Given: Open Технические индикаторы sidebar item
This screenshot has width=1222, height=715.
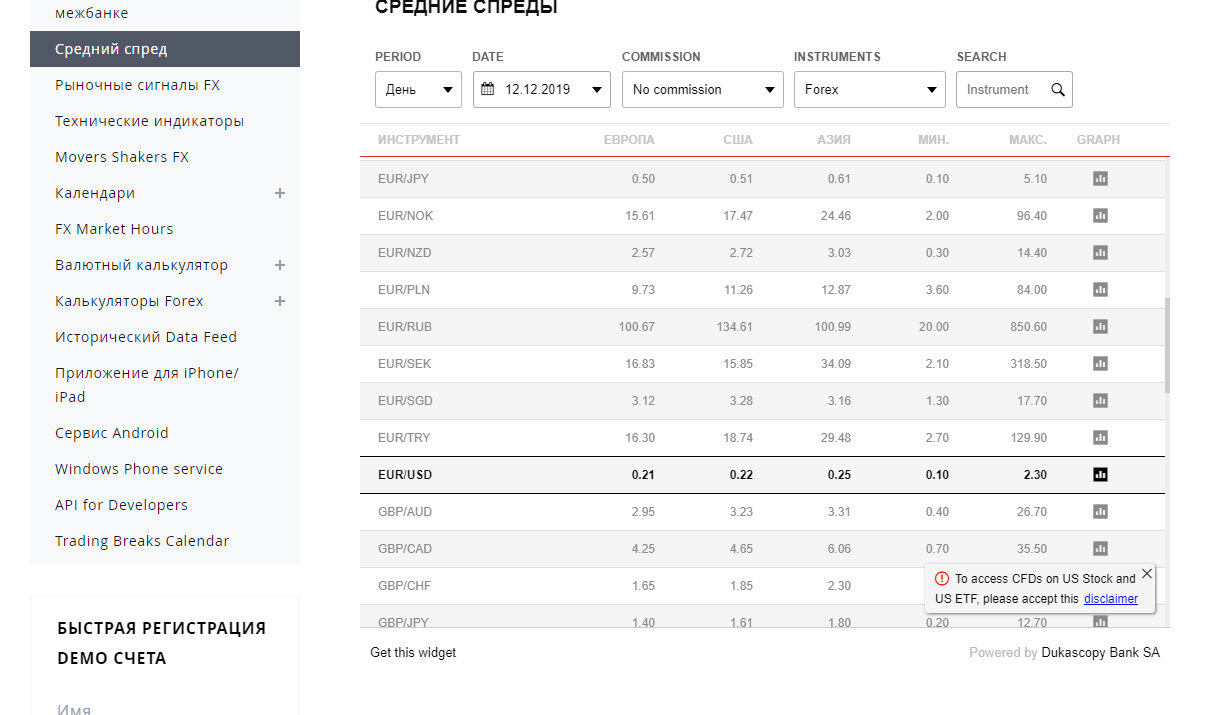Looking at the screenshot, I should pyautogui.click(x=150, y=121).
